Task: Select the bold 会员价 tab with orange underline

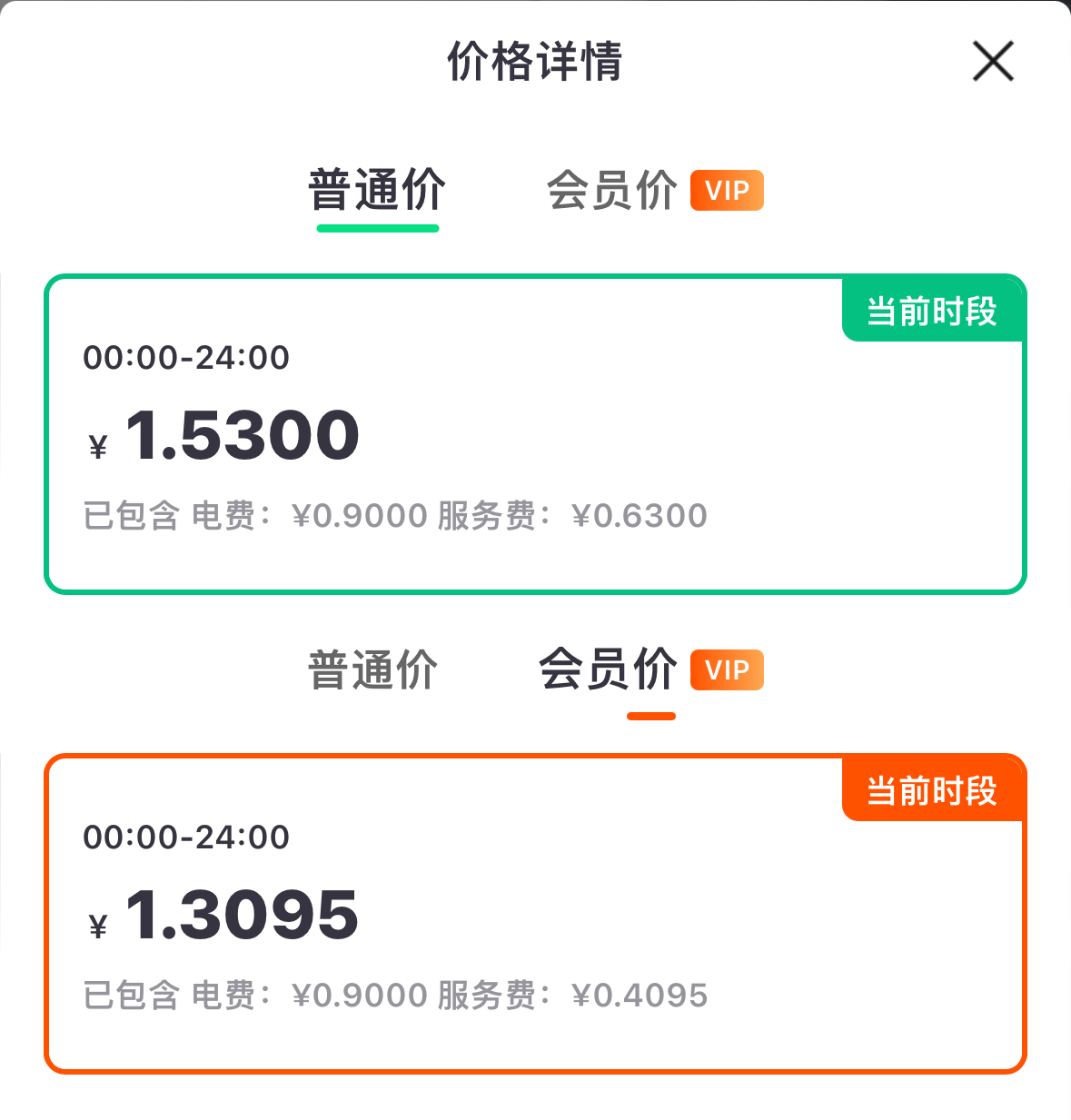Action: pyautogui.click(x=608, y=669)
